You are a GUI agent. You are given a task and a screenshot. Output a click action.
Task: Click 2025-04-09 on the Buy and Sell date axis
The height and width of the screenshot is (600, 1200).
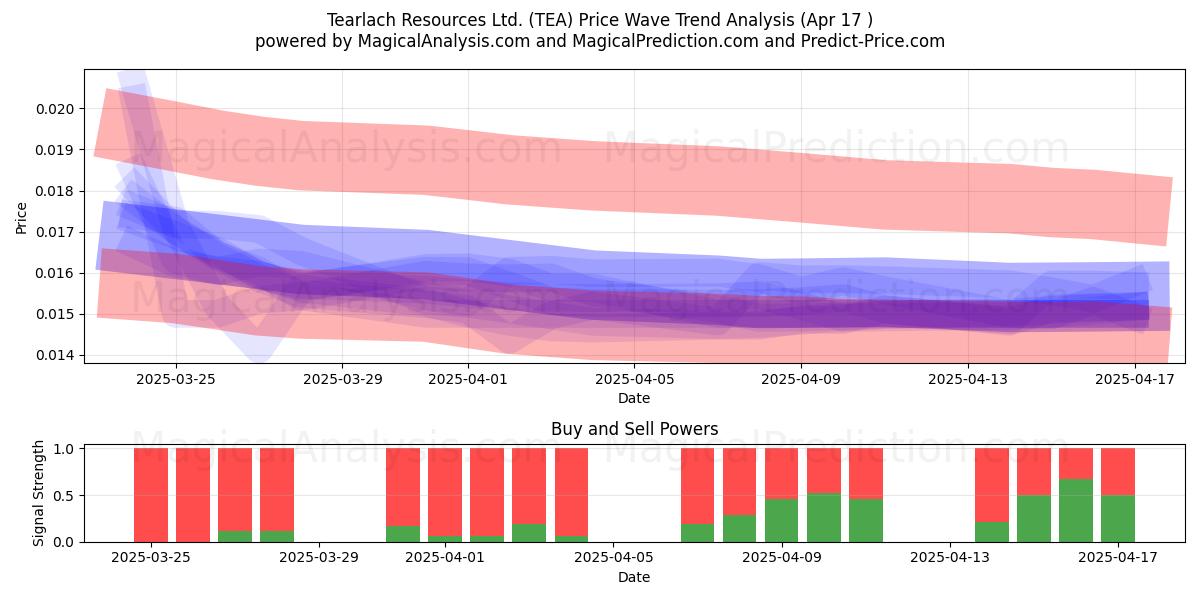pyautogui.click(x=782, y=558)
